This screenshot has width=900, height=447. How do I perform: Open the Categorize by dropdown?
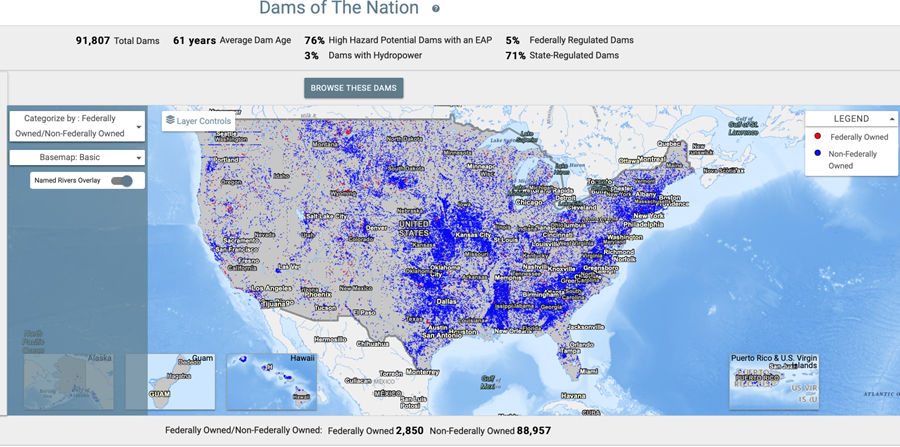click(77, 126)
